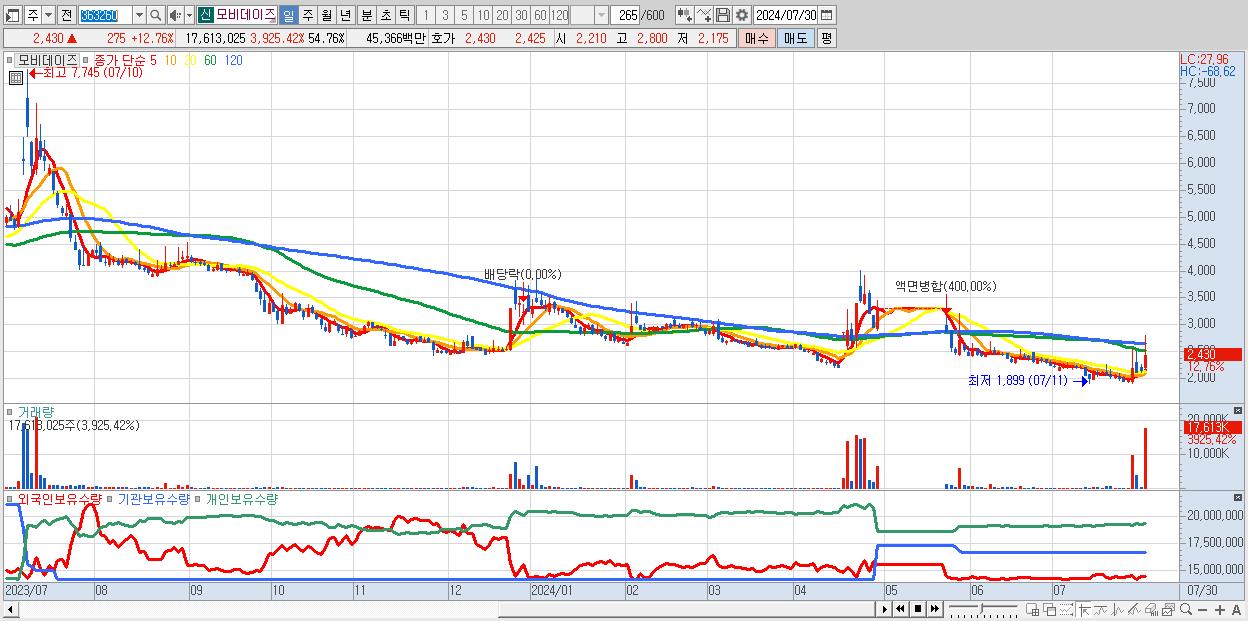1248x621 pixels.
Task: Click the play replay button
Action: point(885,609)
